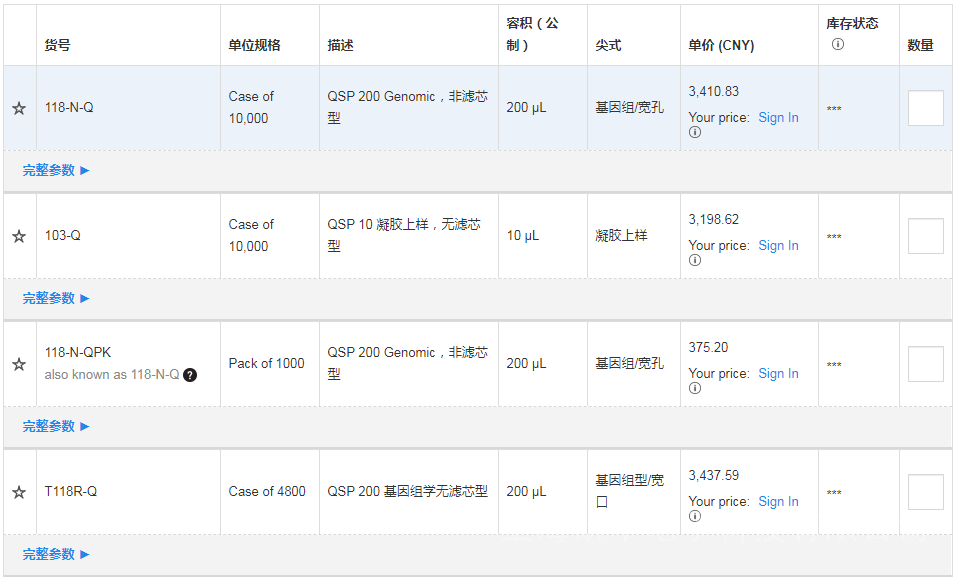Click the 单价 (CNY) column header

pos(721,45)
